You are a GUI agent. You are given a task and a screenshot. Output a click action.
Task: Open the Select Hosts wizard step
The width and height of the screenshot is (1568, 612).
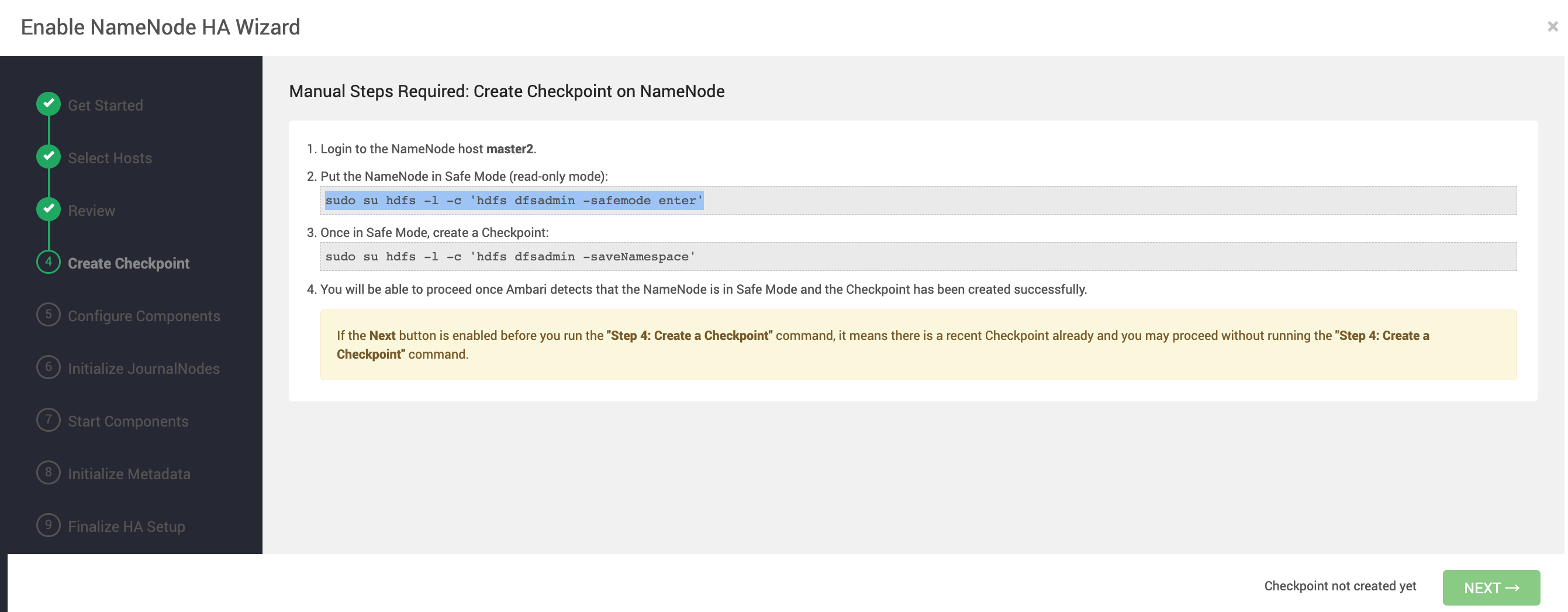109,159
